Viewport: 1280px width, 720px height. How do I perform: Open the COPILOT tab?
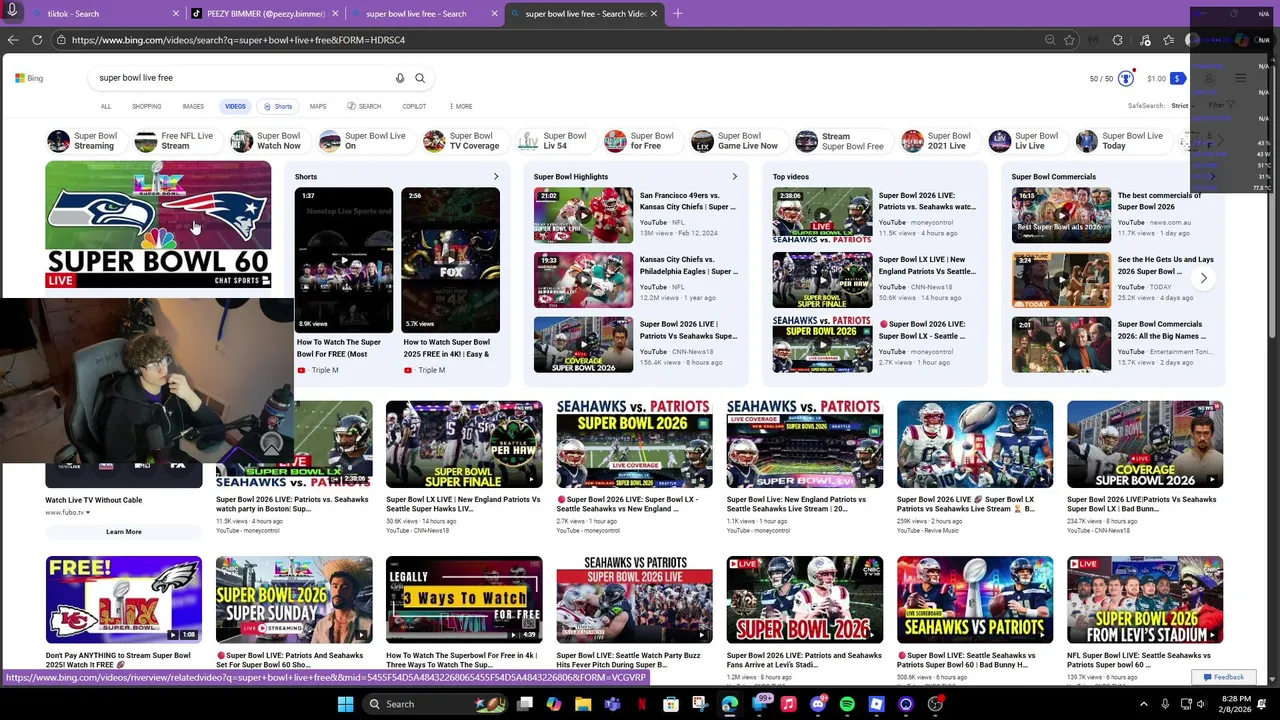[x=414, y=106]
